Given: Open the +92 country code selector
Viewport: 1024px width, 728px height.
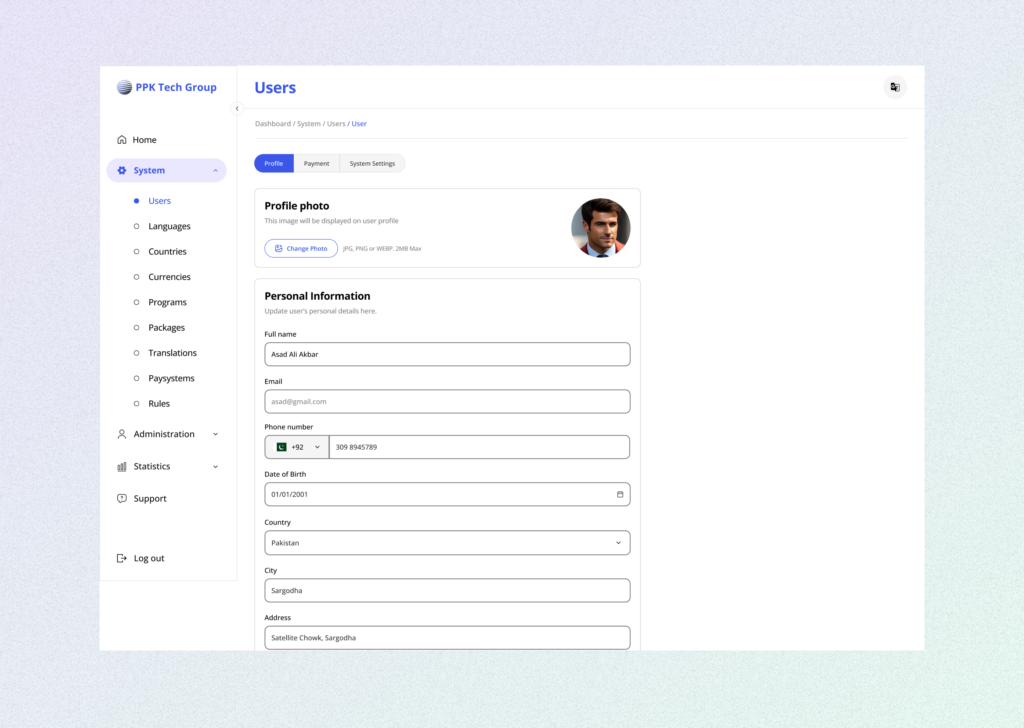Looking at the screenshot, I should point(297,447).
